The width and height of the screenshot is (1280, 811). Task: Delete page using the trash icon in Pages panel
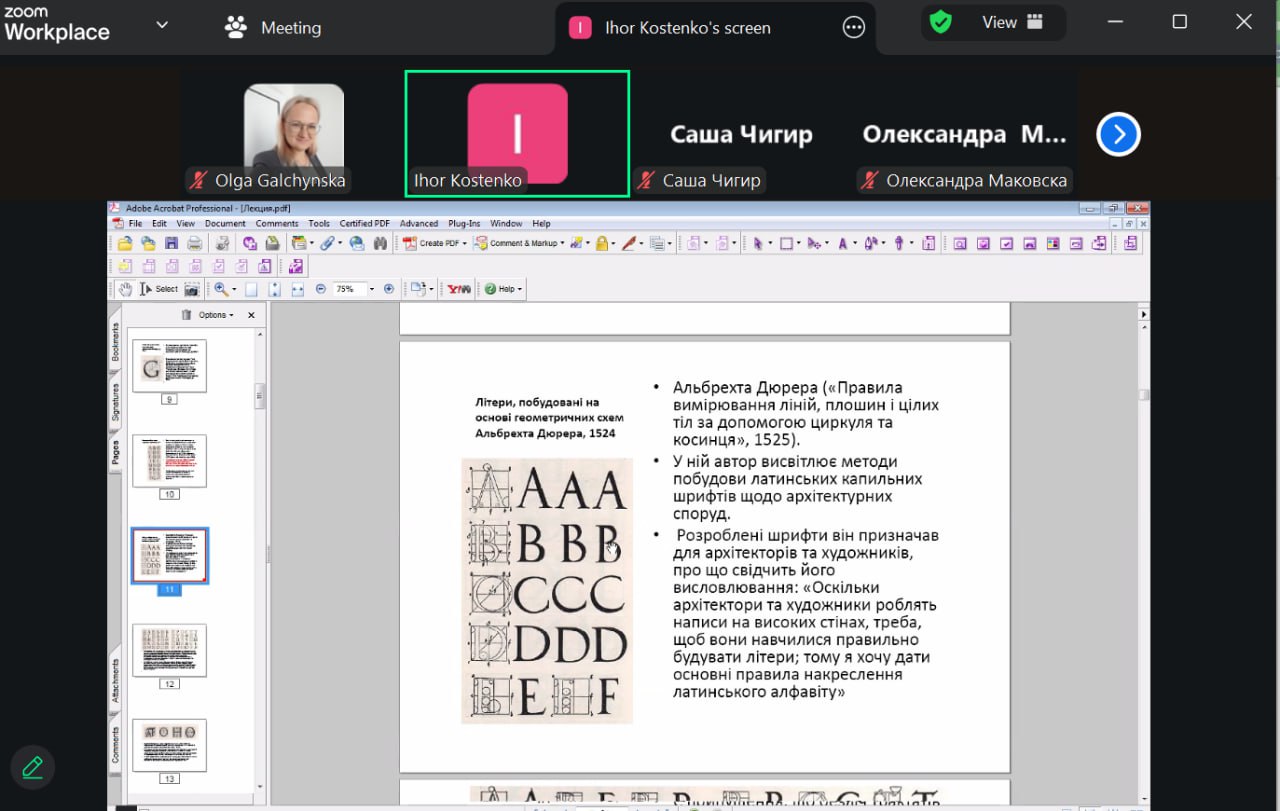[x=185, y=315]
